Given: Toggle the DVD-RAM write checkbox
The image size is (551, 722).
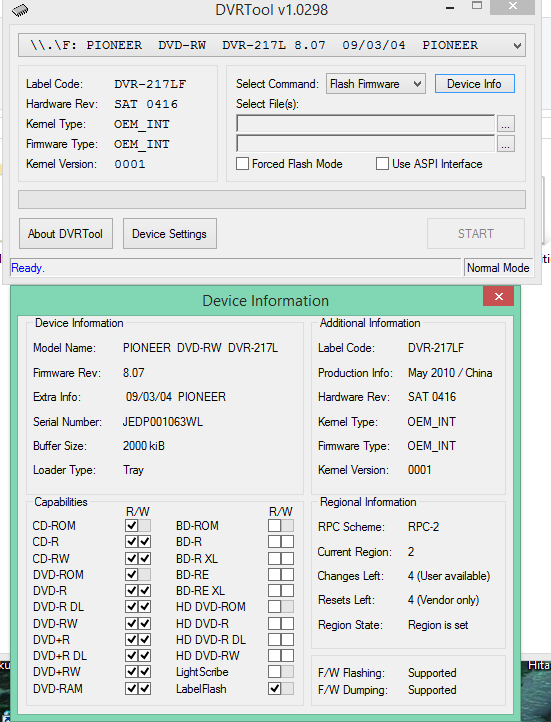Looking at the screenshot, I should [x=145, y=688].
